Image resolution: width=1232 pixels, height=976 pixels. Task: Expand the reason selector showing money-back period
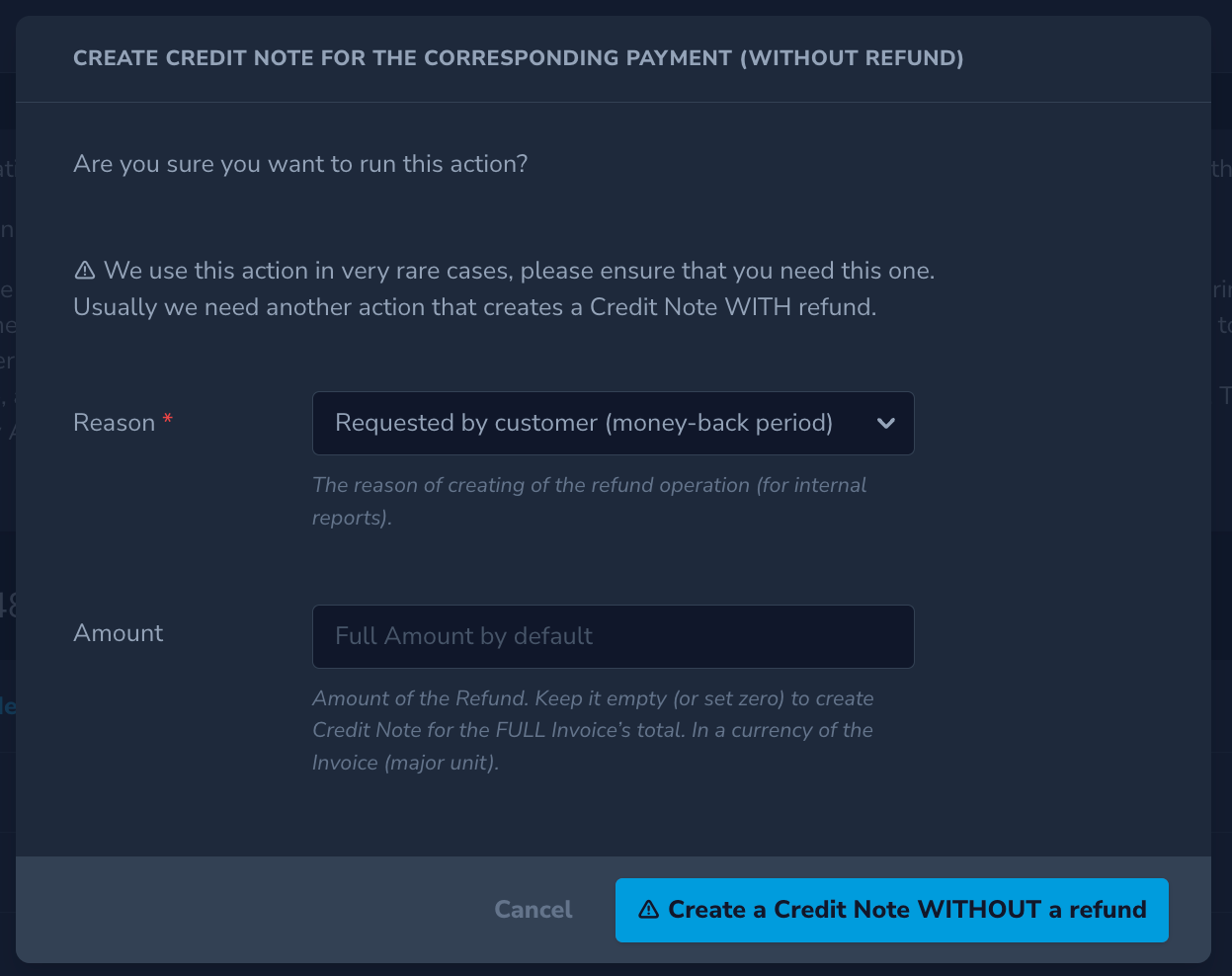coord(613,423)
